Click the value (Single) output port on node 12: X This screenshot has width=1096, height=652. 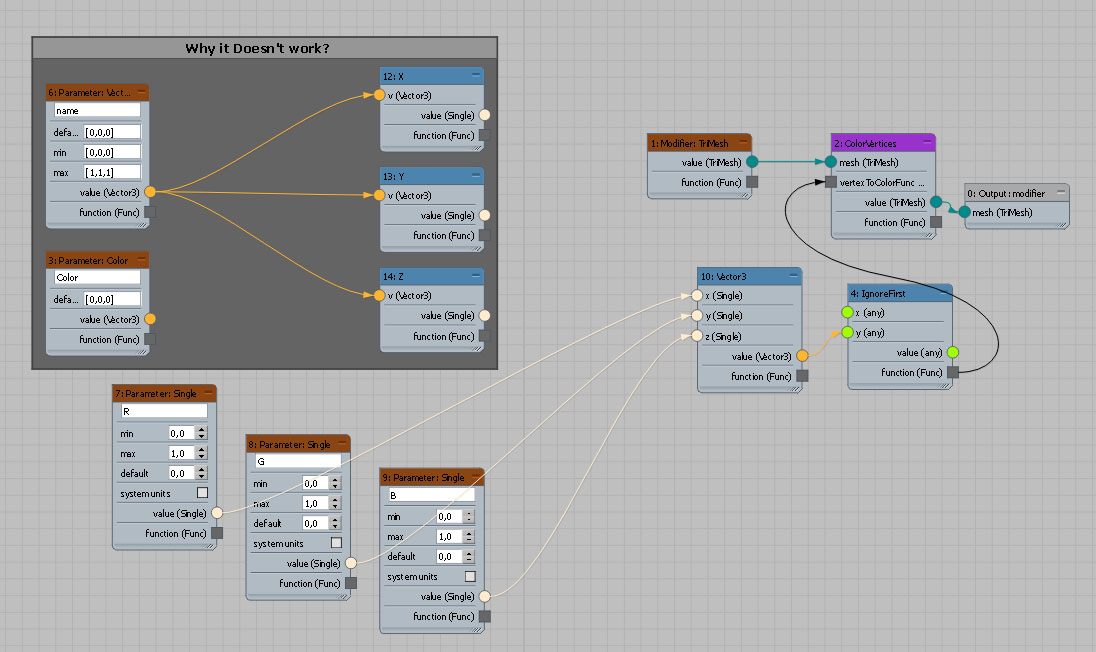484,115
